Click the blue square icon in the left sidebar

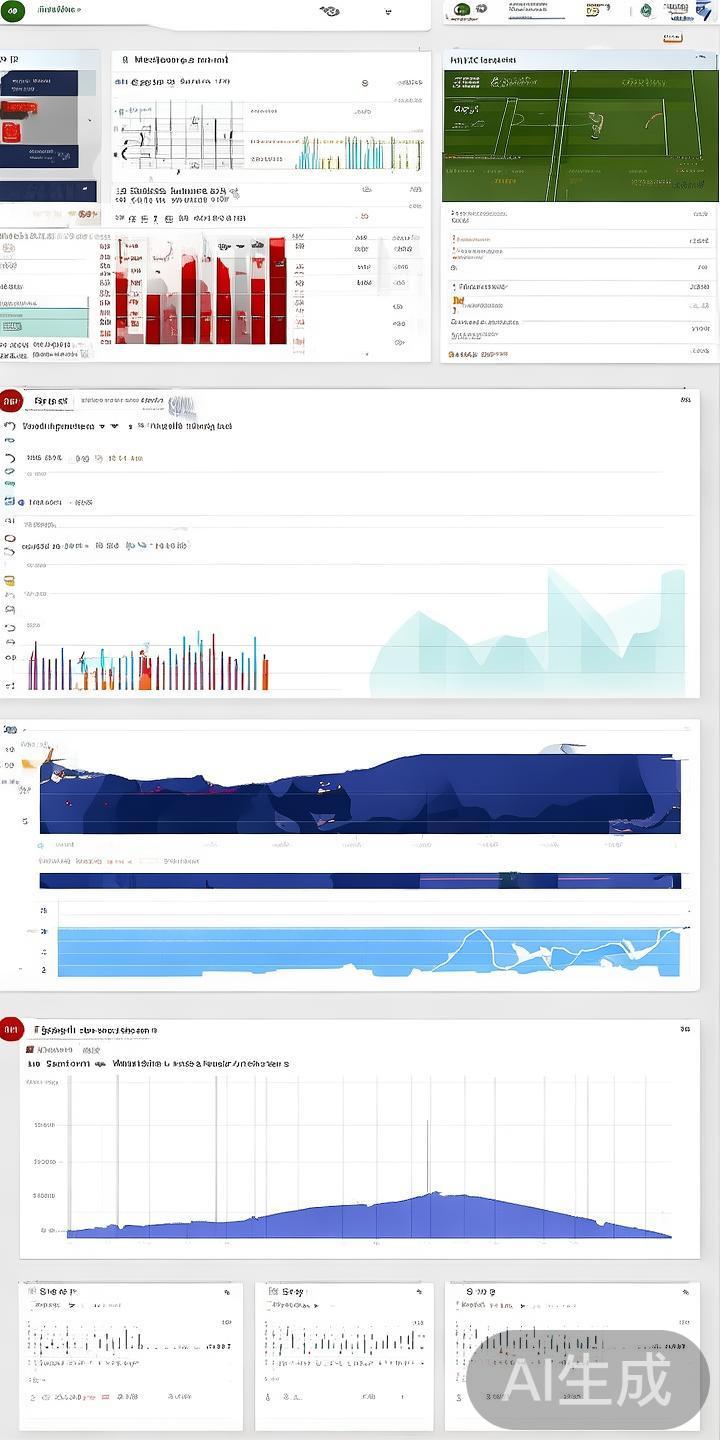(10, 501)
